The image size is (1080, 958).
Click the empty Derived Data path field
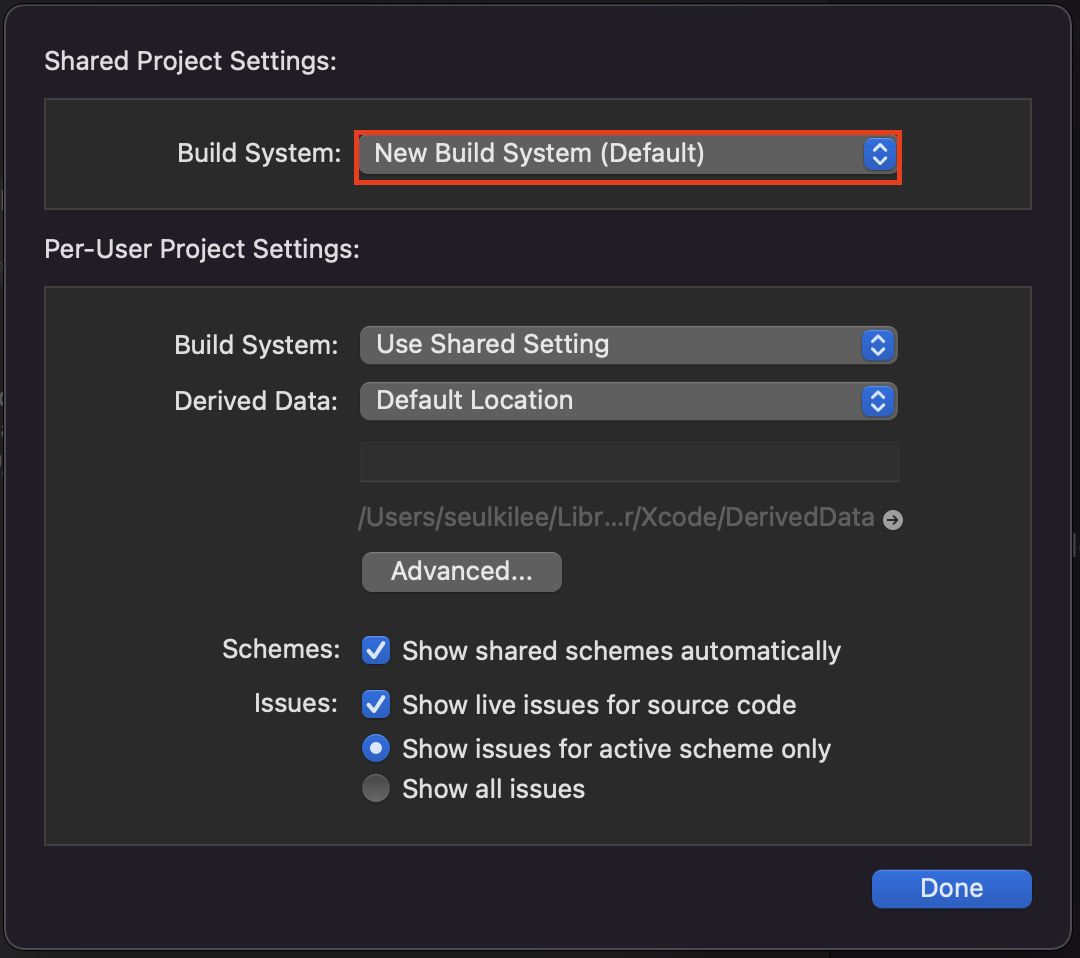(629, 463)
